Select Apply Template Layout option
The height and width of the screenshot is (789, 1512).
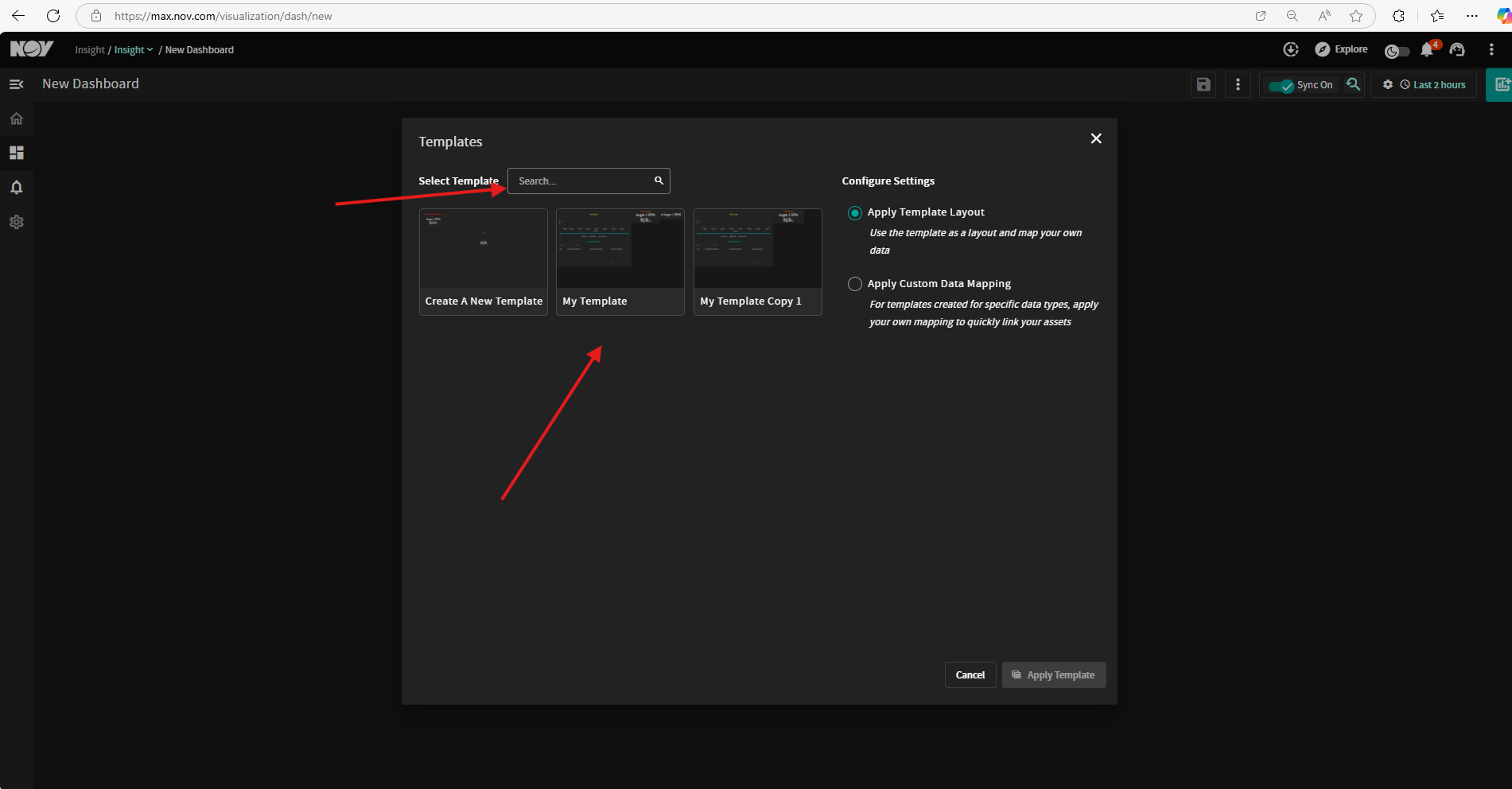855,213
